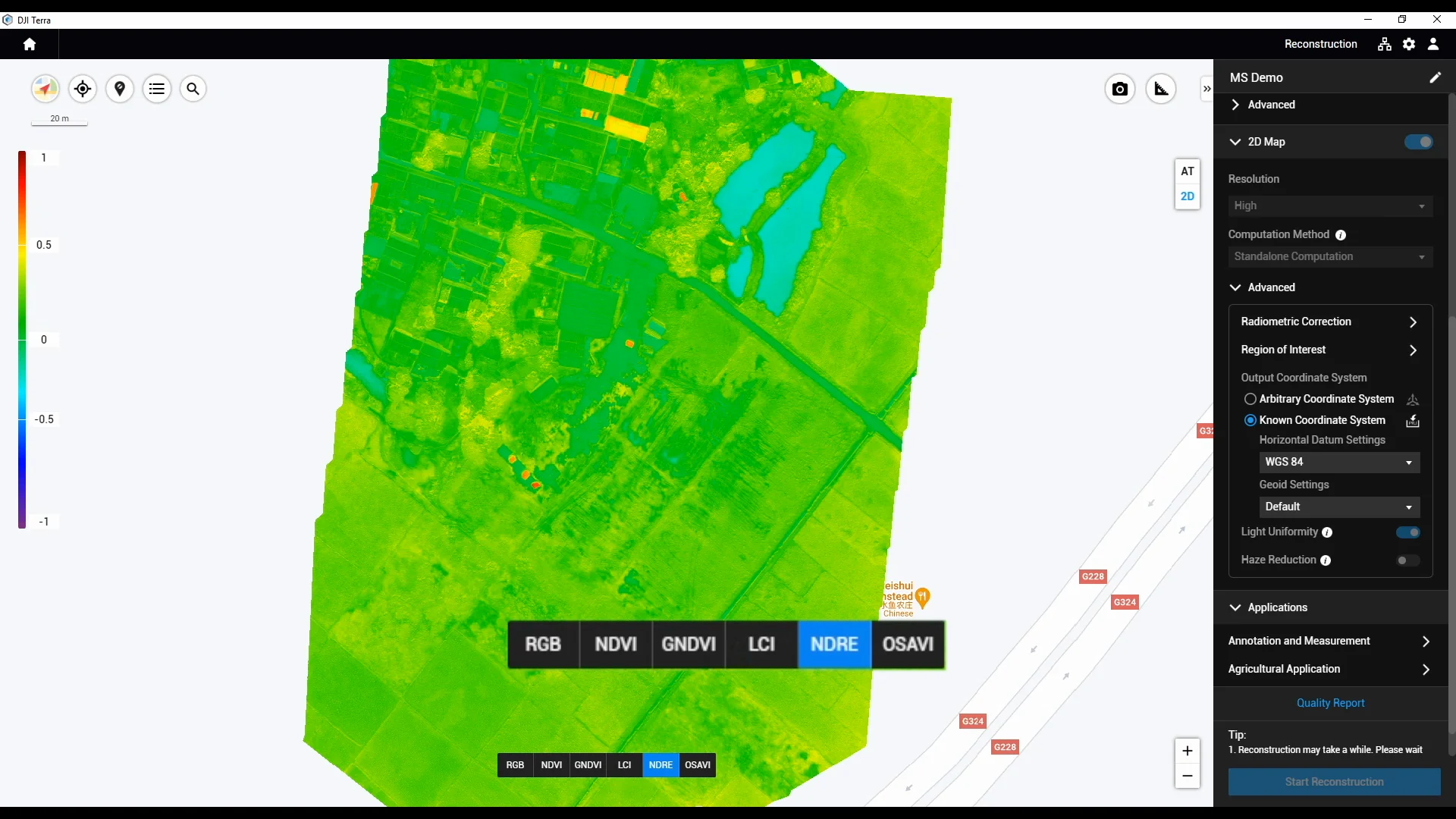This screenshot has height=819, width=1456.
Task: Select RGB in small bottom index bar
Action: [x=515, y=765]
